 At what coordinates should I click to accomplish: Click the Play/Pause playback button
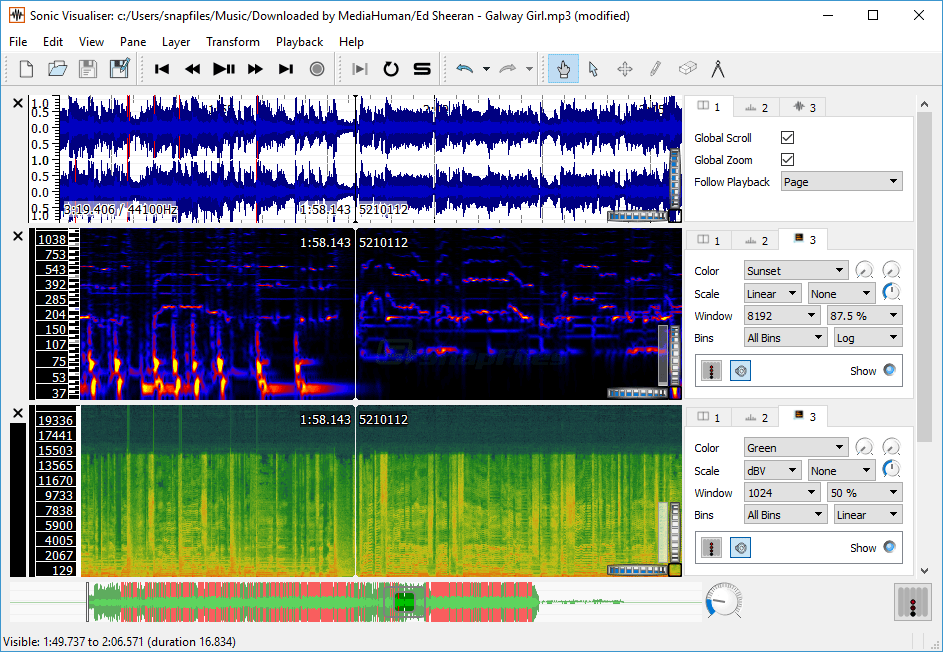click(224, 69)
